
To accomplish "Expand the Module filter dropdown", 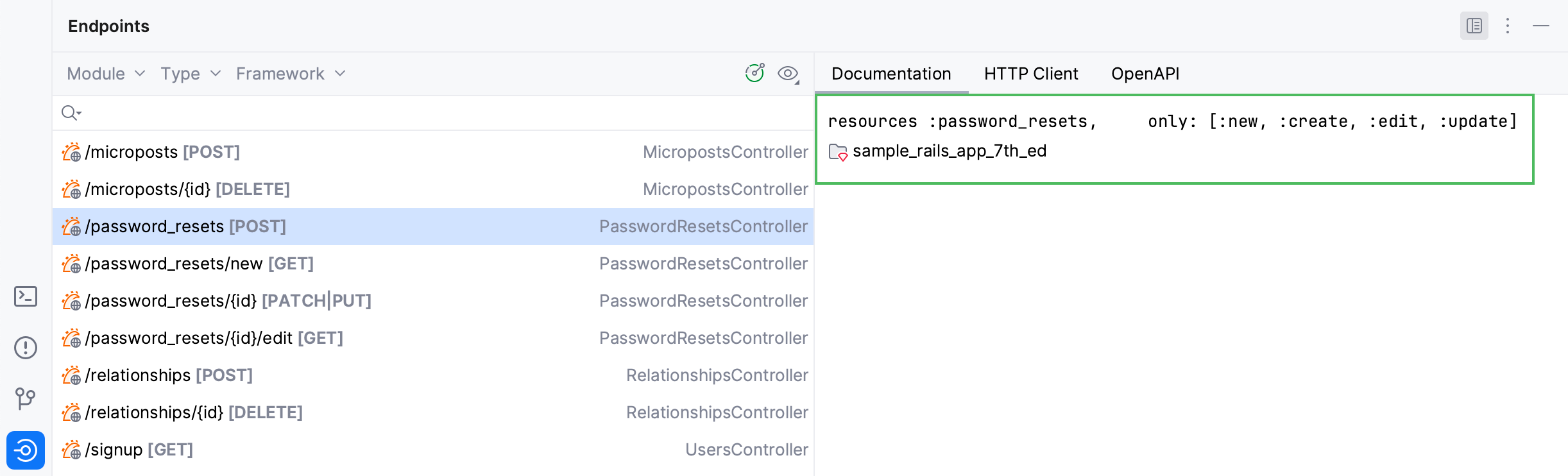I will pos(106,74).
